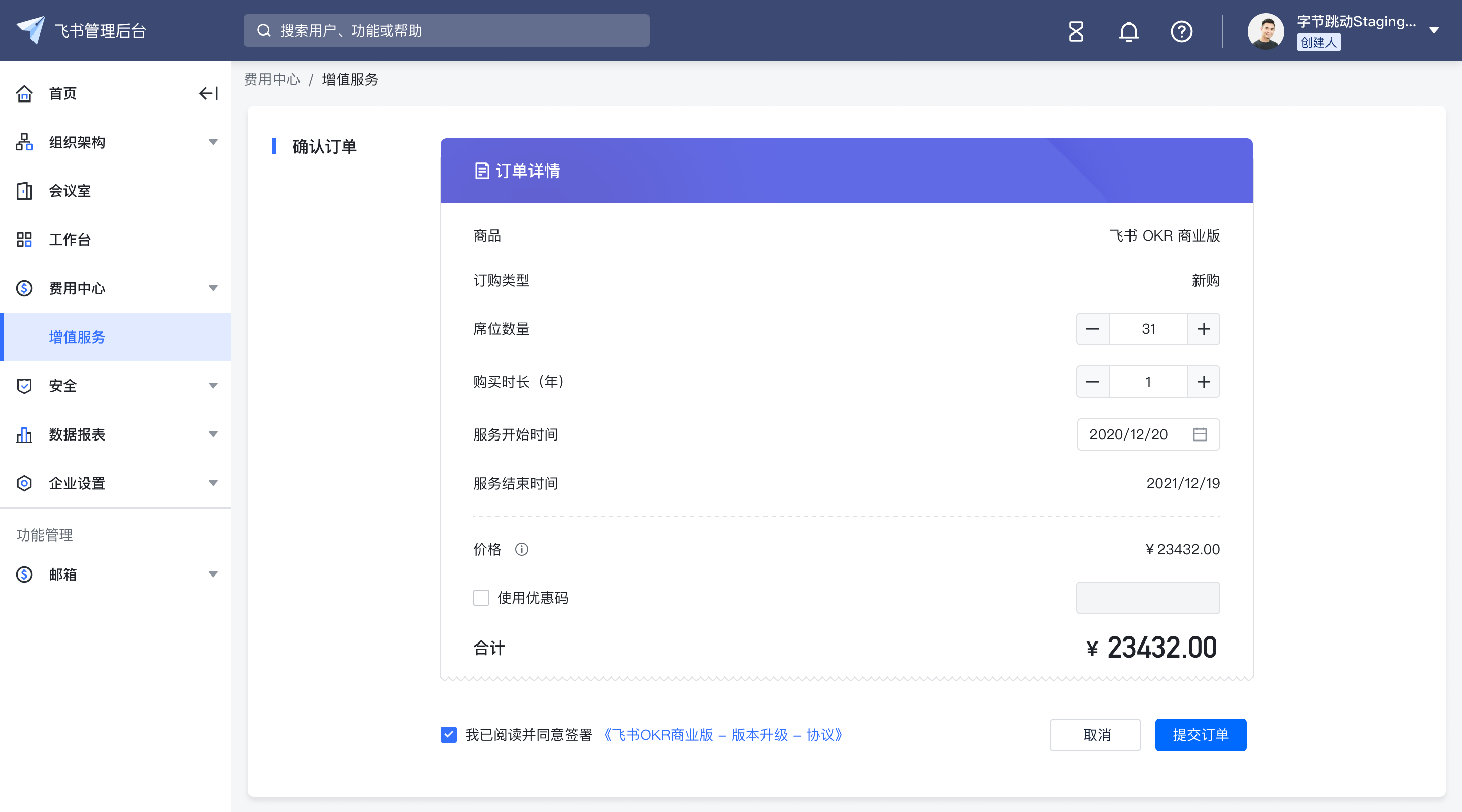Go to 会议室 in the sidebar
Screen dimensions: 1462x812
point(70,191)
